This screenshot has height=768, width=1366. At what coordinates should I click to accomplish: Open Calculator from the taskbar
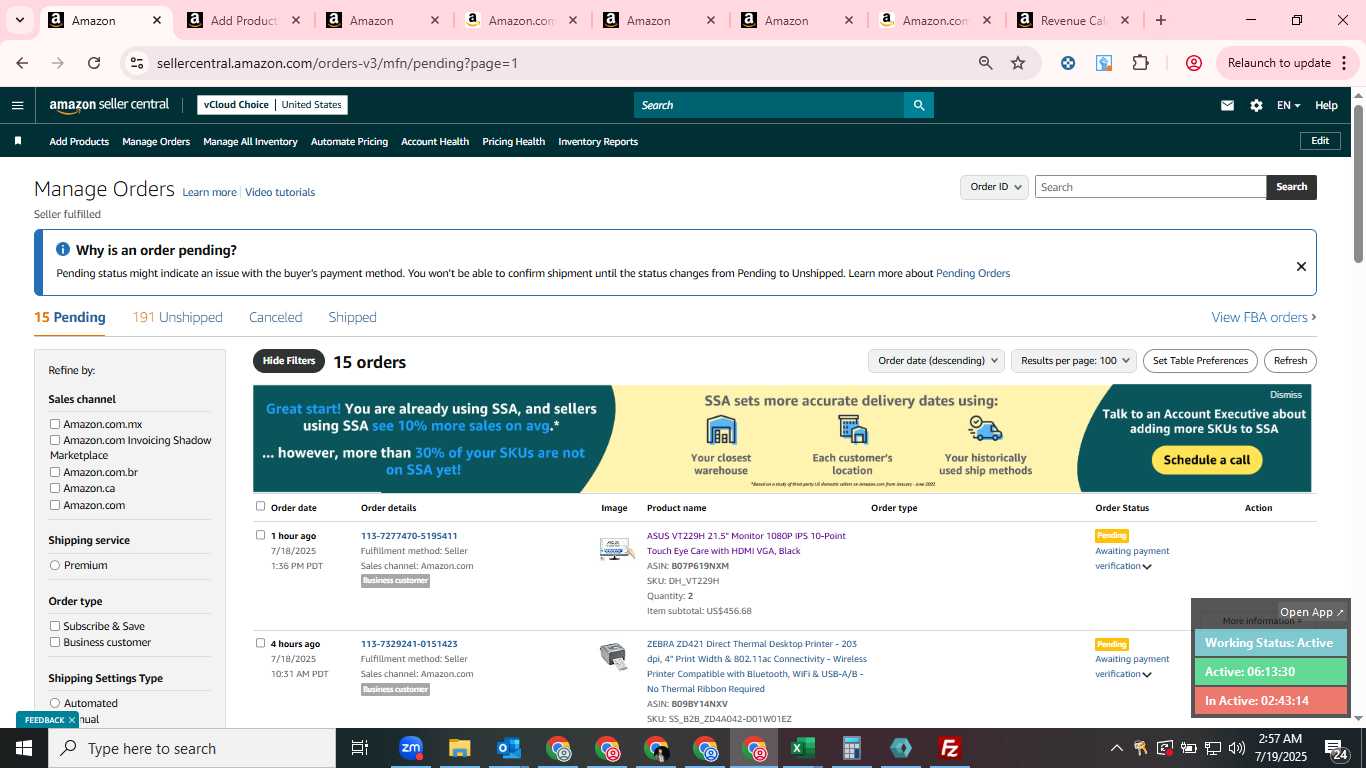[851, 748]
